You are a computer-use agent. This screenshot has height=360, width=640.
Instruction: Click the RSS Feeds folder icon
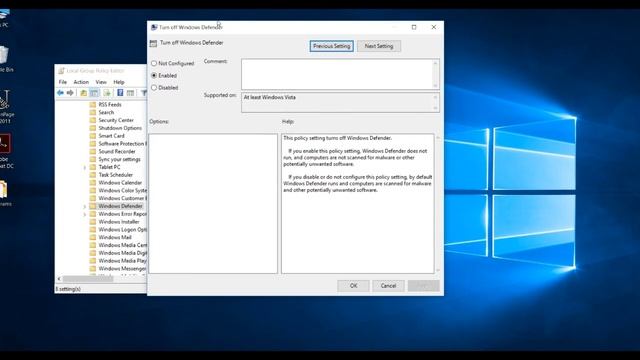(93, 104)
